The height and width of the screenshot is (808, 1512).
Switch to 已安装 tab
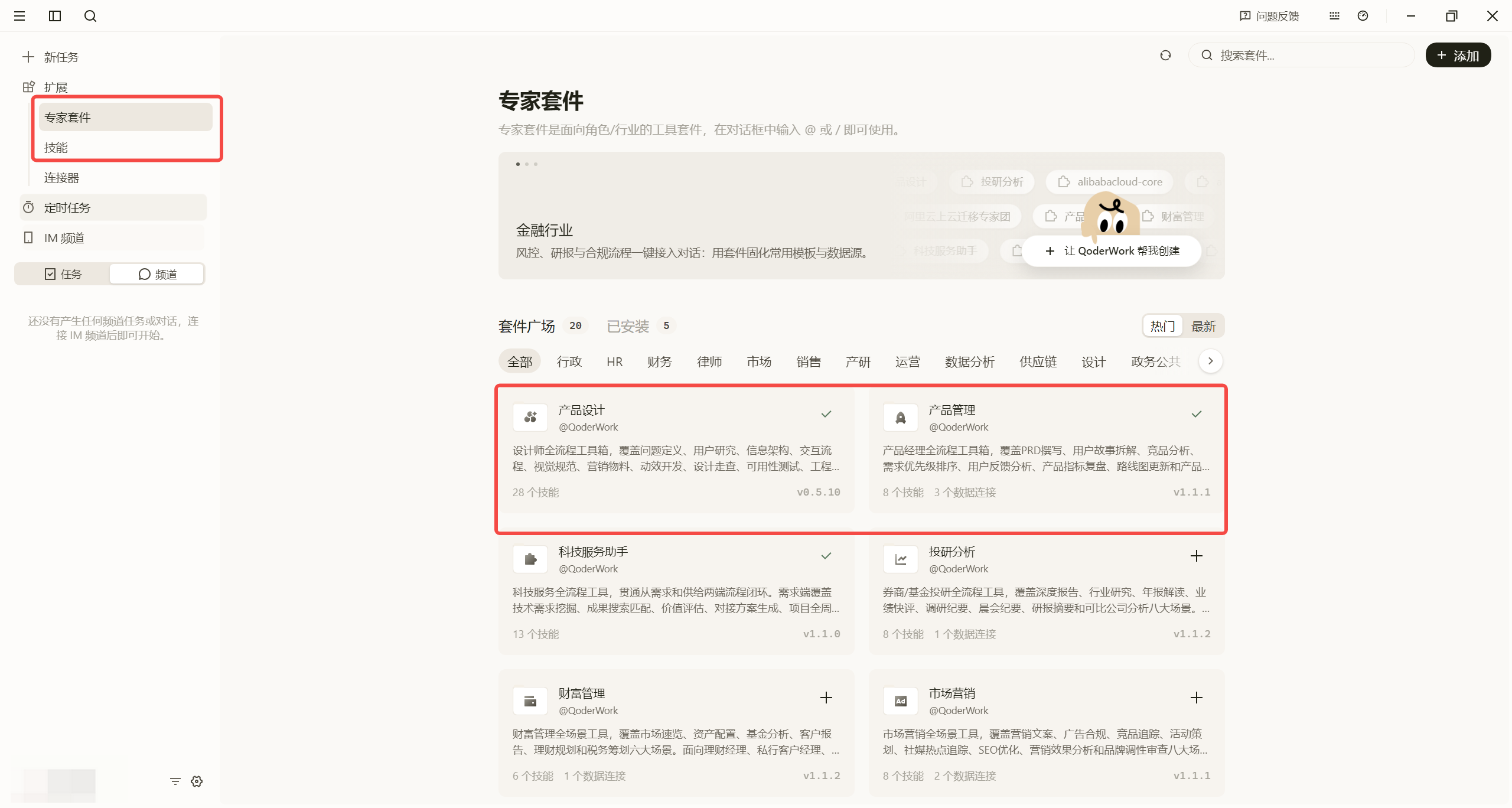pos(640,326)
